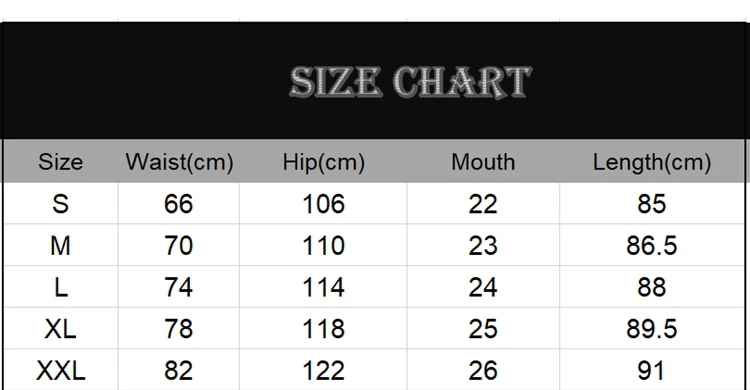Click the Mouth column header
The image size is (750, 390).
point(483,162)
